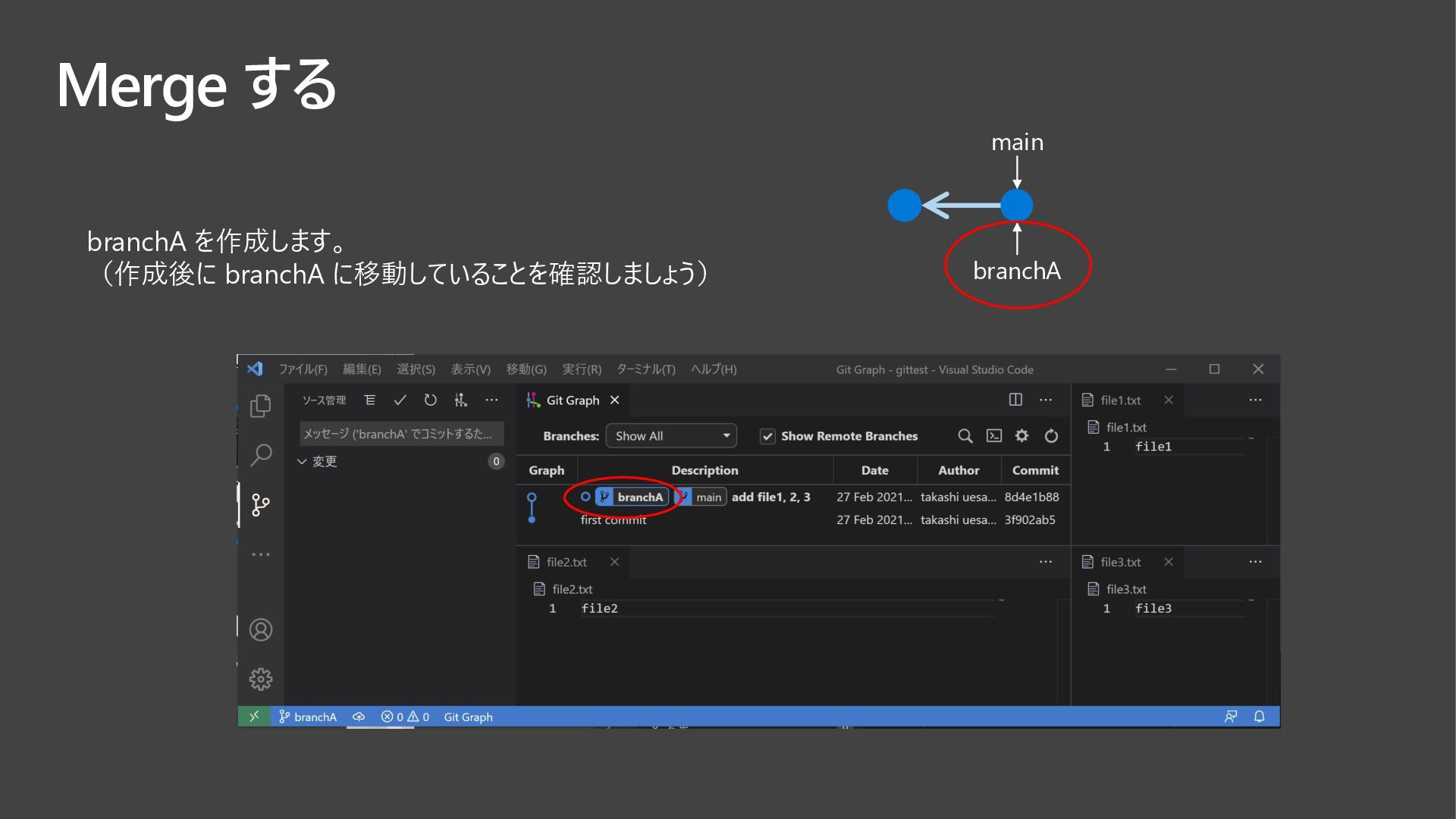The image size is (1456, 819).
Task: Open the ターミナル(T) menu
Action: coord(645,369)
